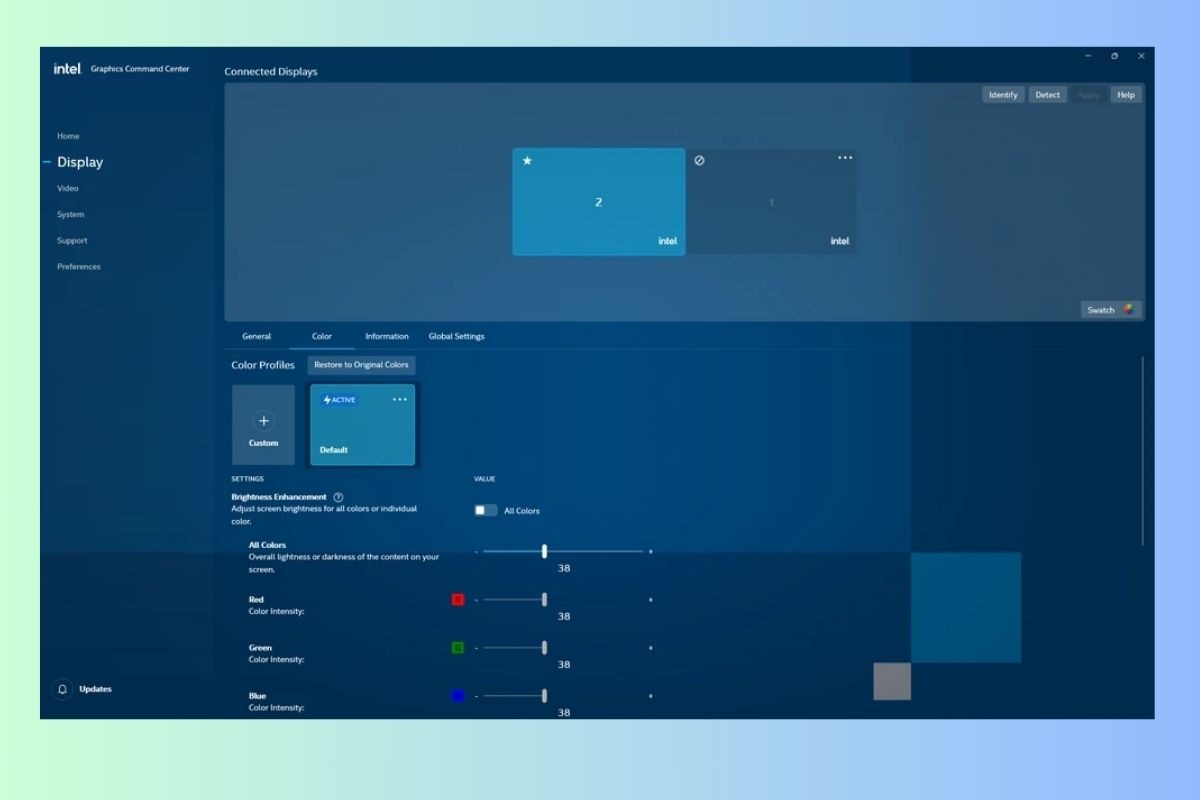Select the display 1 tile

pos(771,202)
